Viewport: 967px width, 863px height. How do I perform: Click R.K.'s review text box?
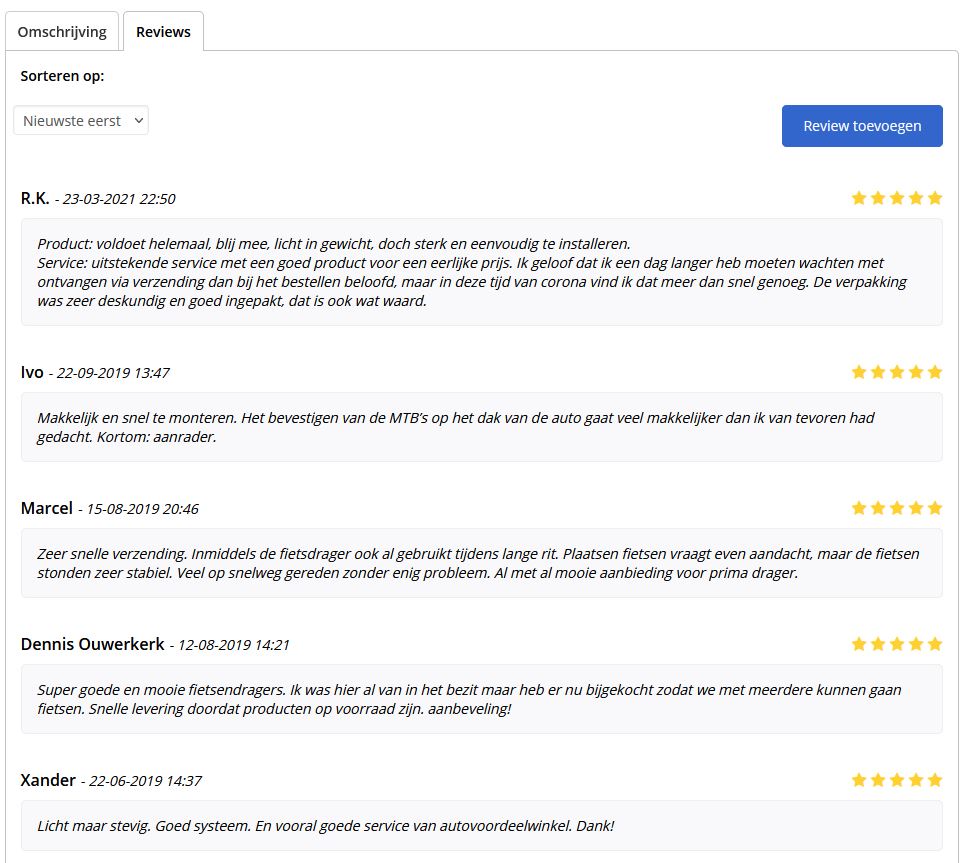(x=482, y=272)
